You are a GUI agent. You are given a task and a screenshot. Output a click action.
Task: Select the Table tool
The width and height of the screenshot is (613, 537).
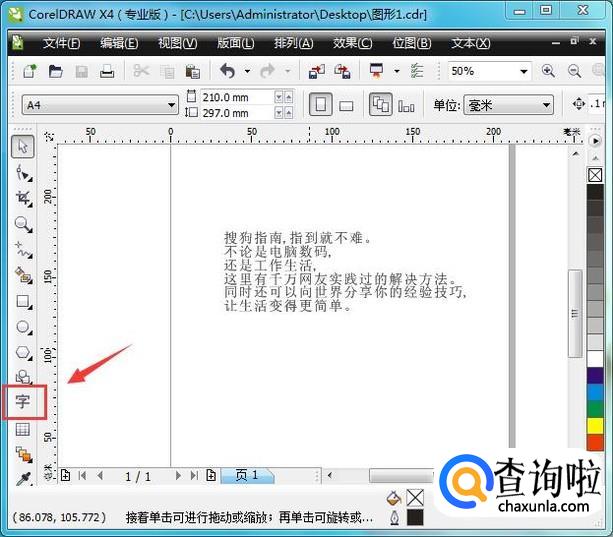click(23, 430)
